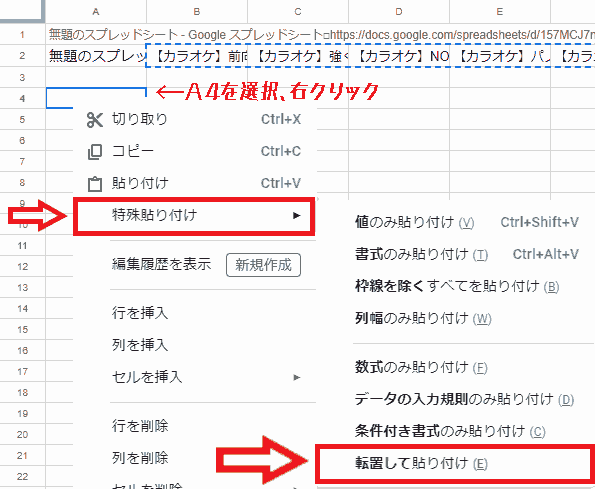This screenshot has width=595, height=489.
Task: Click cell B2 【カラオケ】前向
Action: coord(197,56)
